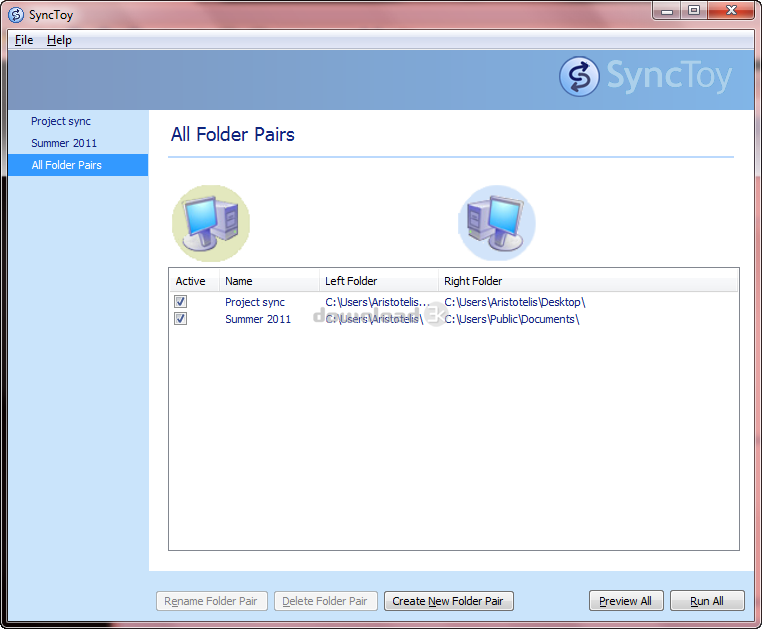Open Project sync link in the table
The height and width of the screenshot is (629, 762).
pos(255,302)
